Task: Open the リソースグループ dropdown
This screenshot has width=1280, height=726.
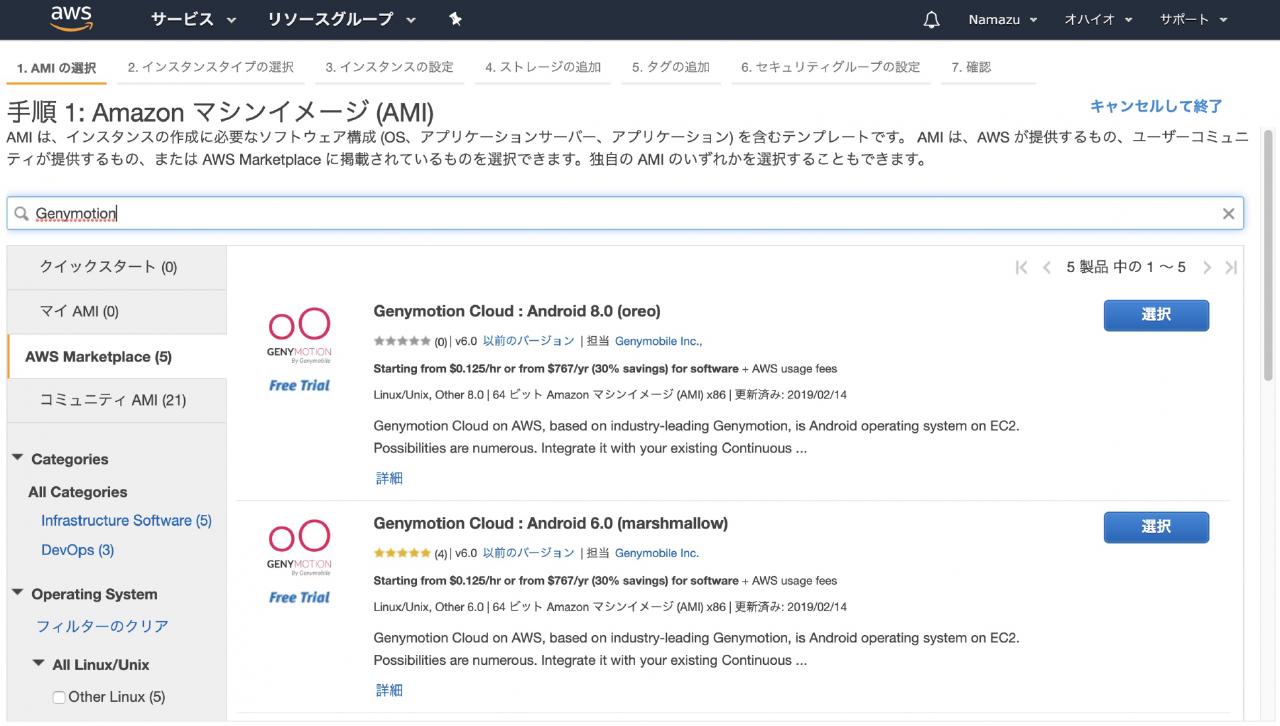Action: point(342,19)
